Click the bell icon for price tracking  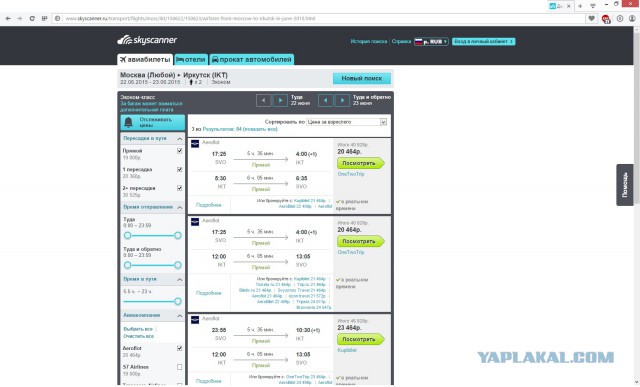(x=128, y=122)
